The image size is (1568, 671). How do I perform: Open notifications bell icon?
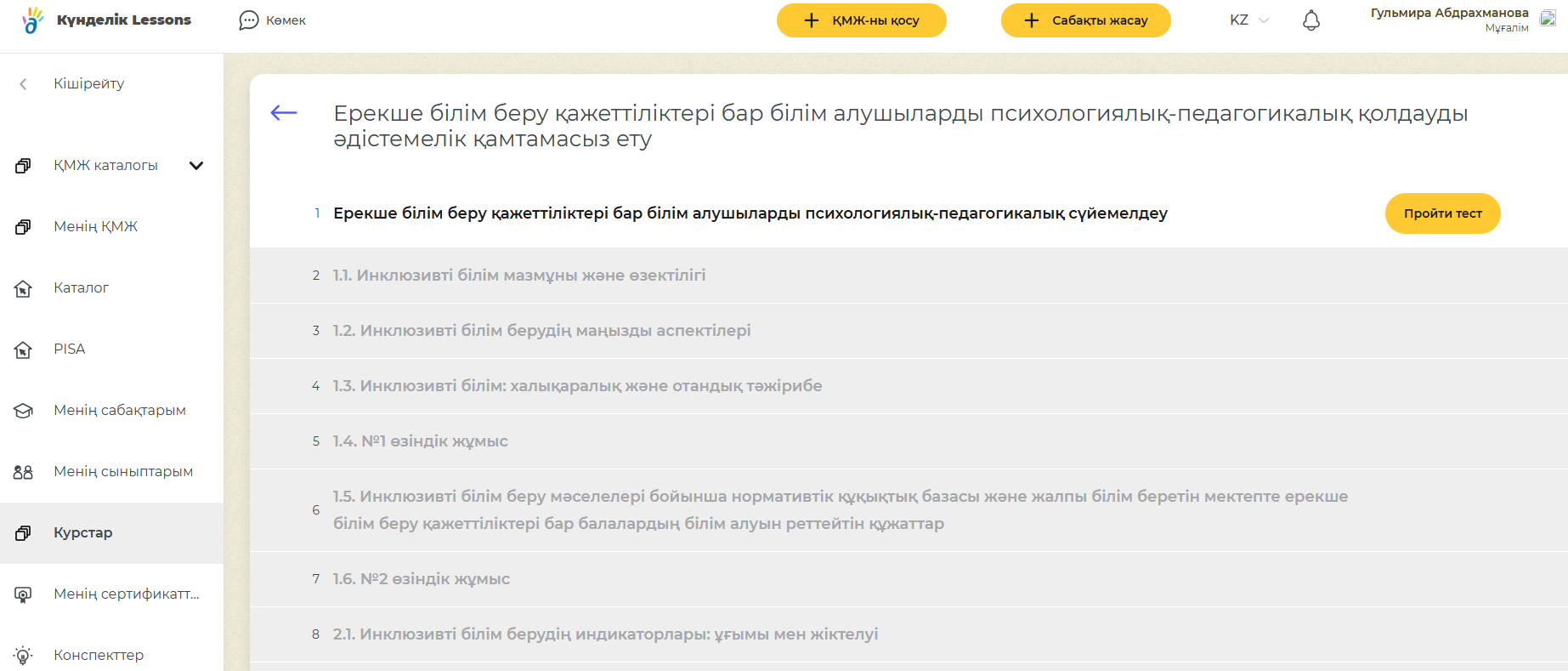point(1310,20)
